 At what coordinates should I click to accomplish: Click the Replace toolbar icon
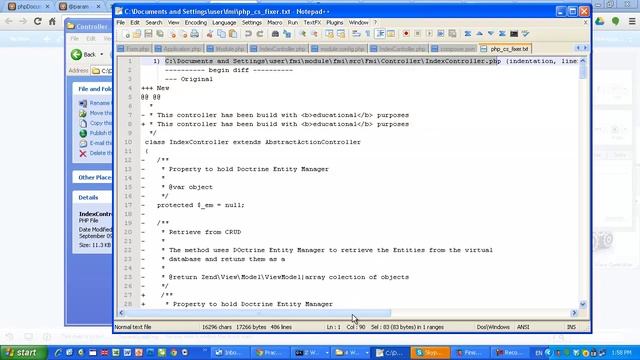point(287,34)
